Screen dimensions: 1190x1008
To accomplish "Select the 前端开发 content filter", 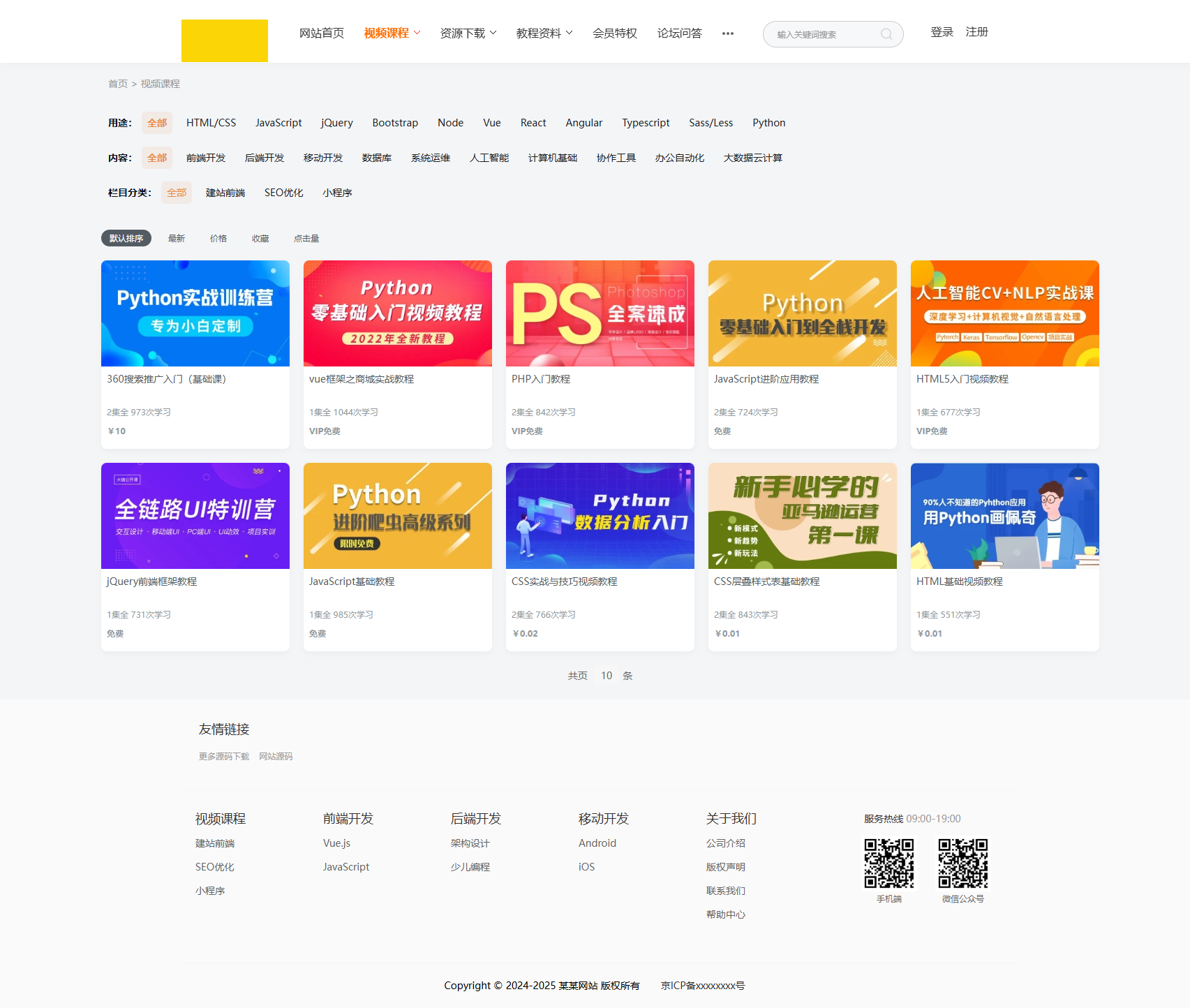I will [206, 158].
